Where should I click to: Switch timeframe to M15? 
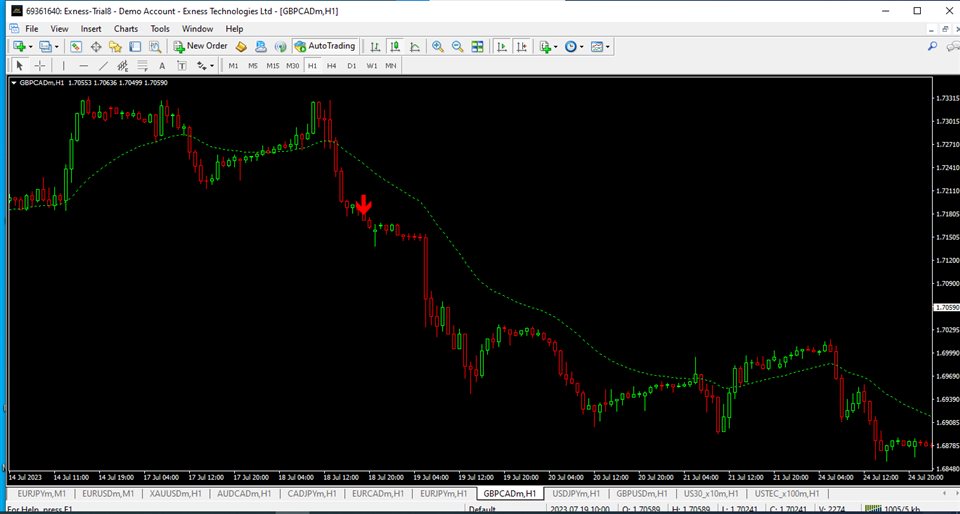pyautogui.click(x=272, y=65)
